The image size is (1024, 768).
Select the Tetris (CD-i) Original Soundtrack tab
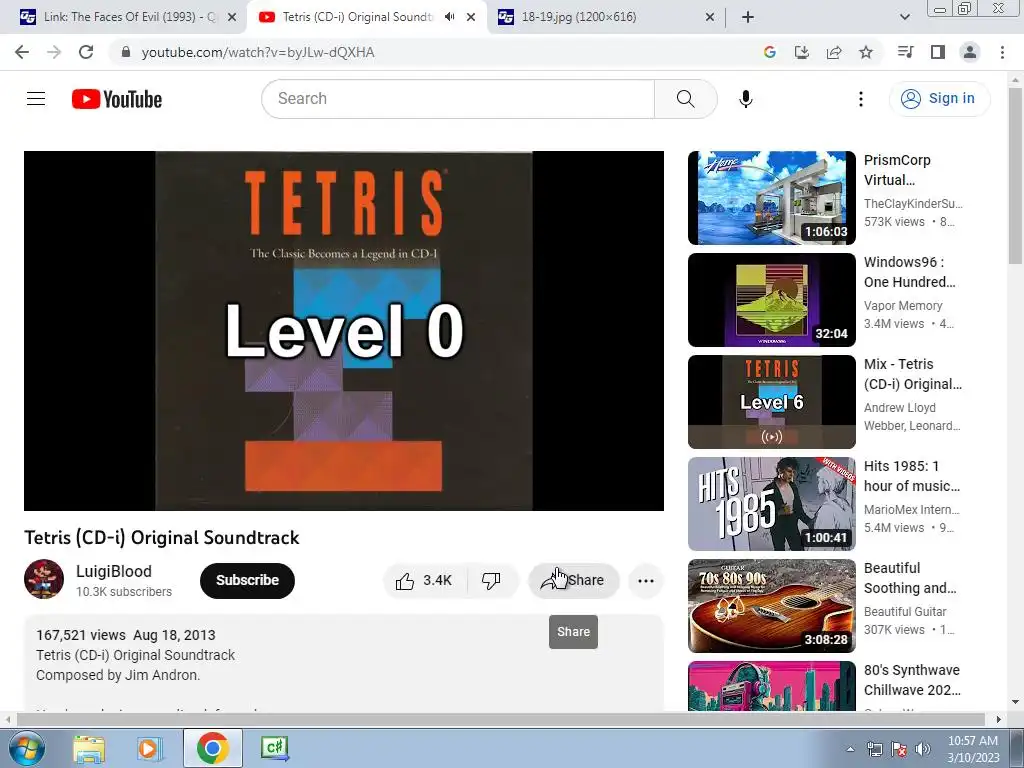tap(357, 17)
